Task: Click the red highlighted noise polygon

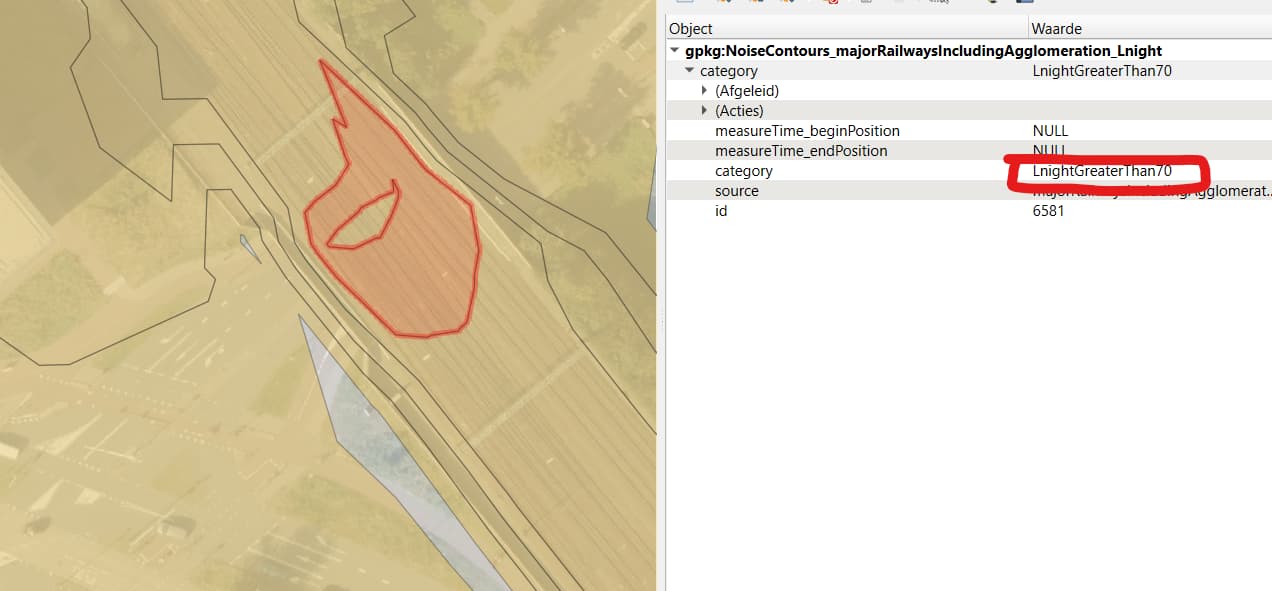Action: pos(420,270)
